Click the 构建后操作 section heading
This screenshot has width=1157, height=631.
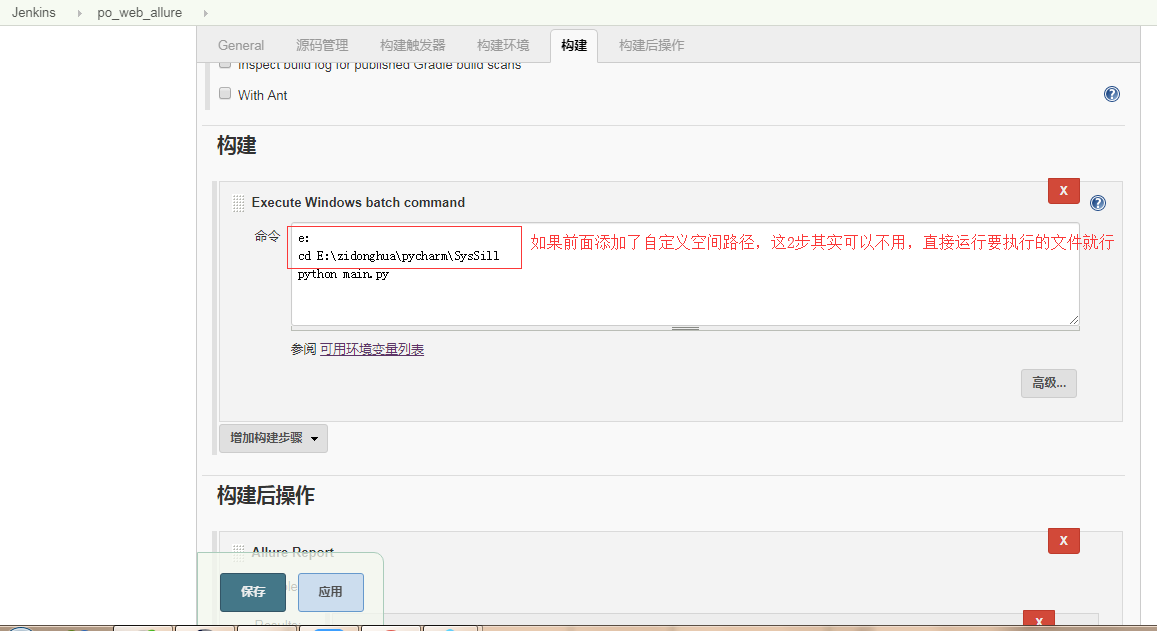coord(266,495)
